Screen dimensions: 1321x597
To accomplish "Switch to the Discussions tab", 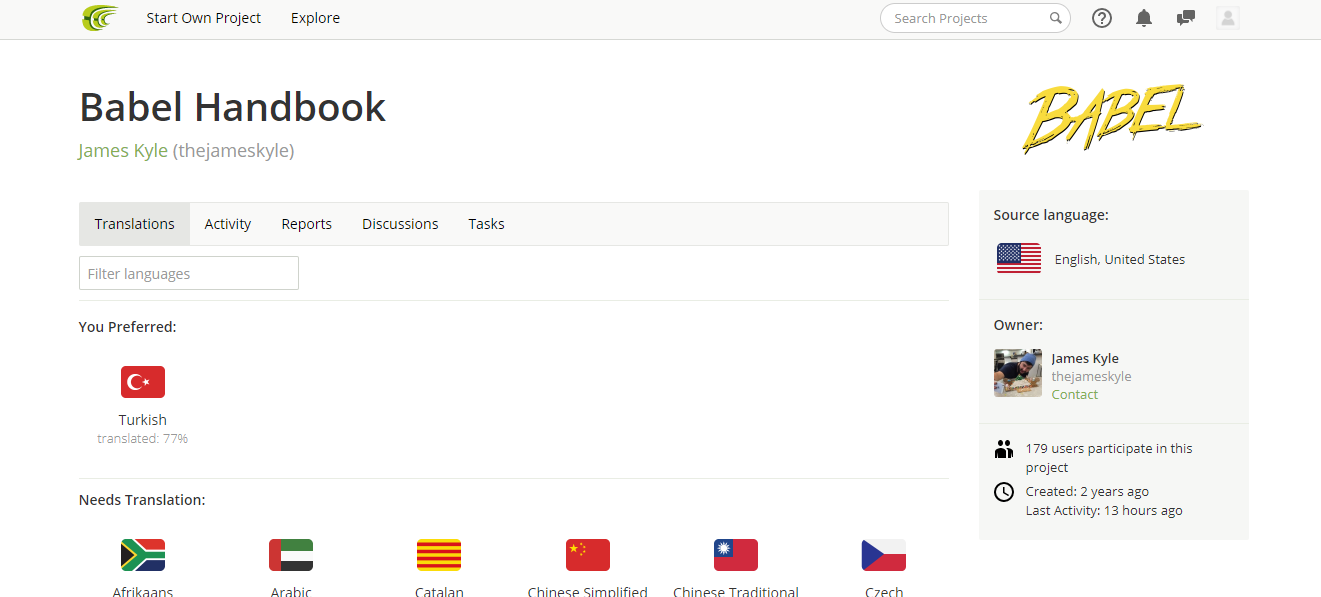I will point(400,224).
